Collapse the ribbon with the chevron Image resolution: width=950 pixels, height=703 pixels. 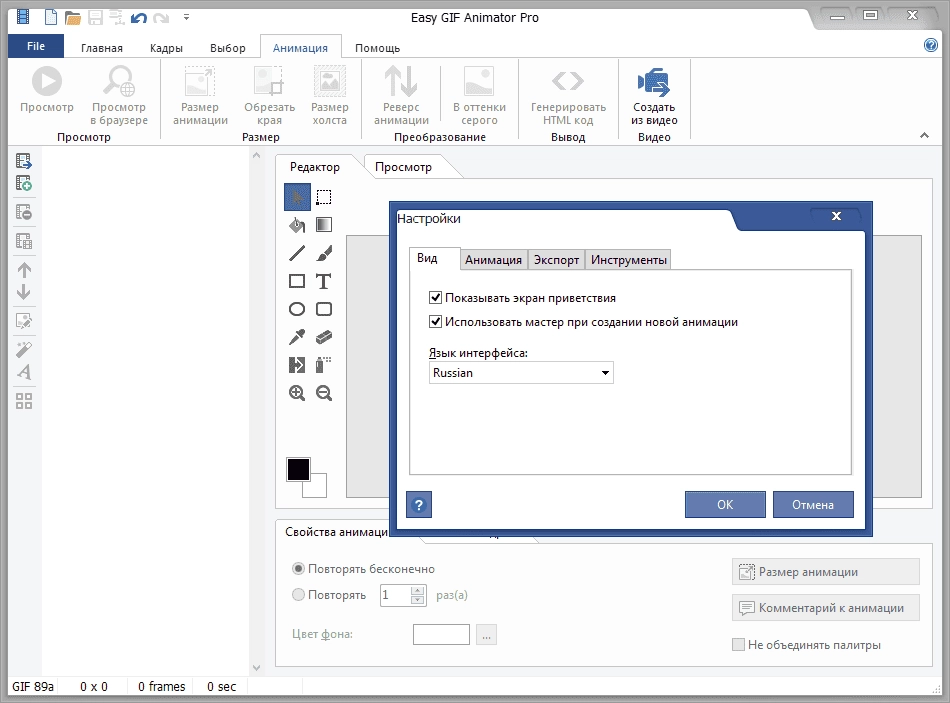[x=924, y=135]
